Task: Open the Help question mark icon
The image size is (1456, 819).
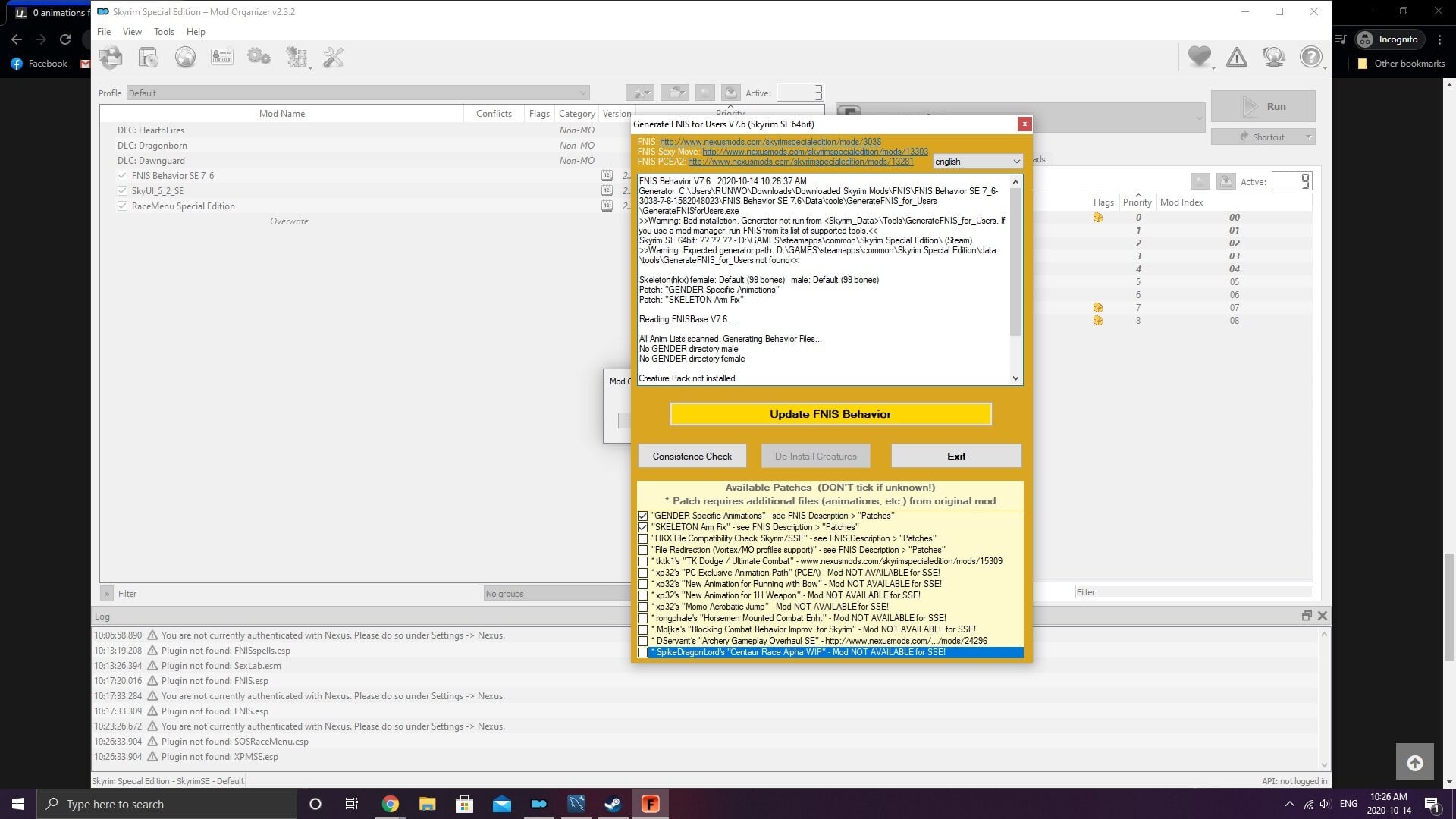Action: (1310, 57)
